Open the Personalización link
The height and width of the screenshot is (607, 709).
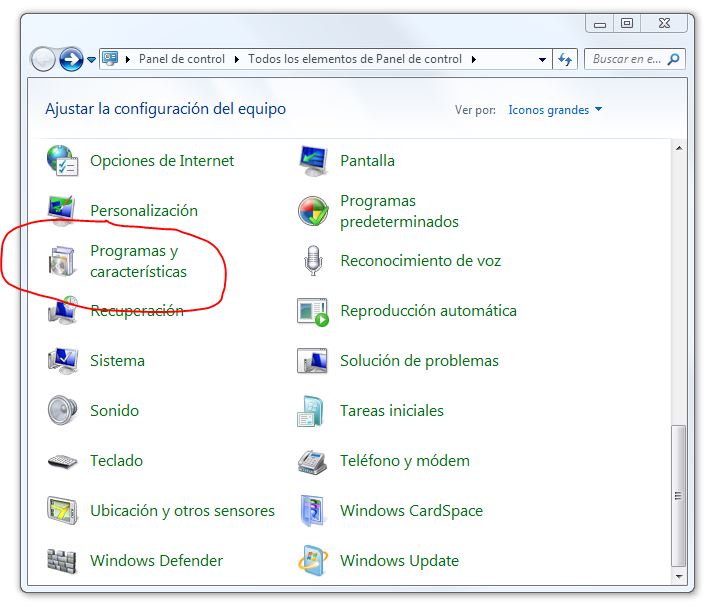tap(144, 211)
